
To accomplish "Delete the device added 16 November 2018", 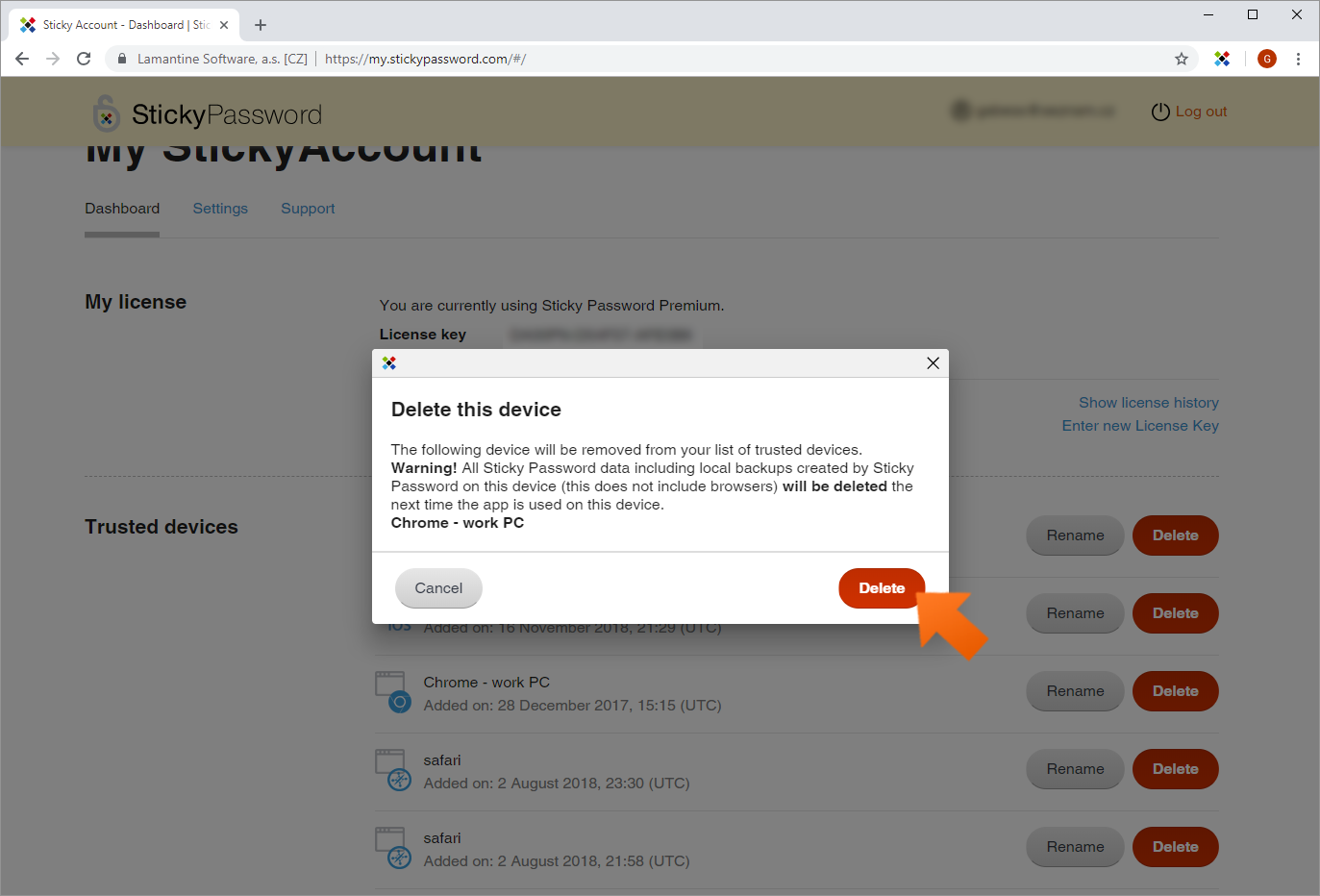I will pos(1176,613).
